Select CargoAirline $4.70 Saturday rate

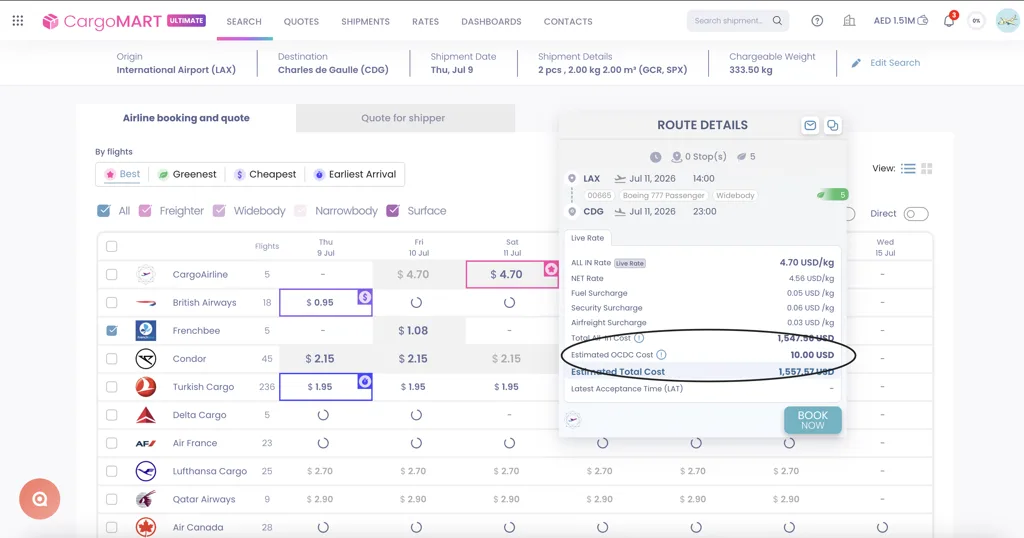click(x=512, y=275)
